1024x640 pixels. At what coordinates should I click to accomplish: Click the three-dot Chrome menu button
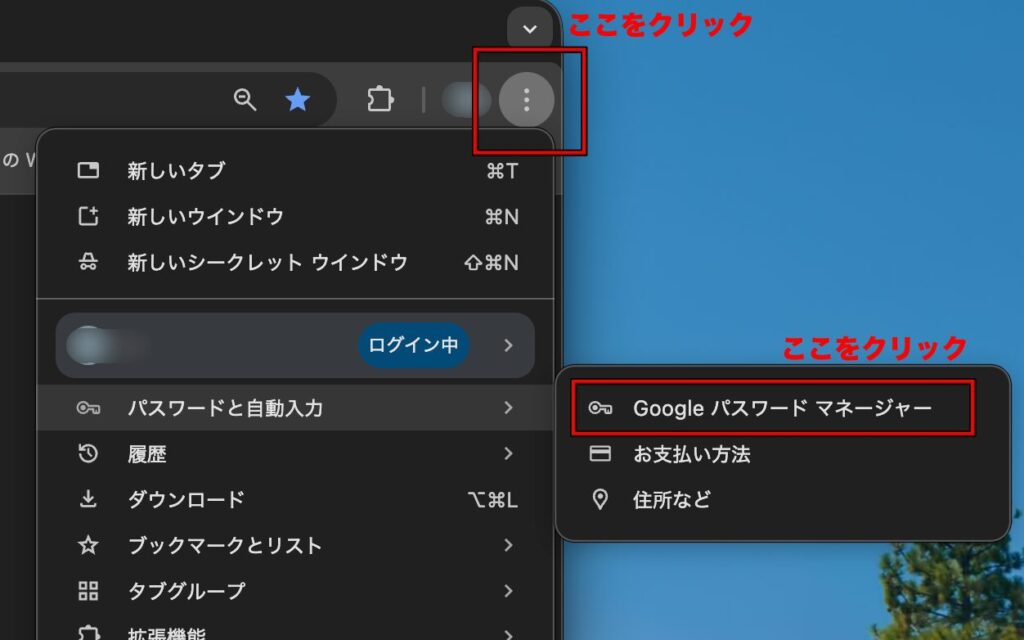[x=526, y=99]
